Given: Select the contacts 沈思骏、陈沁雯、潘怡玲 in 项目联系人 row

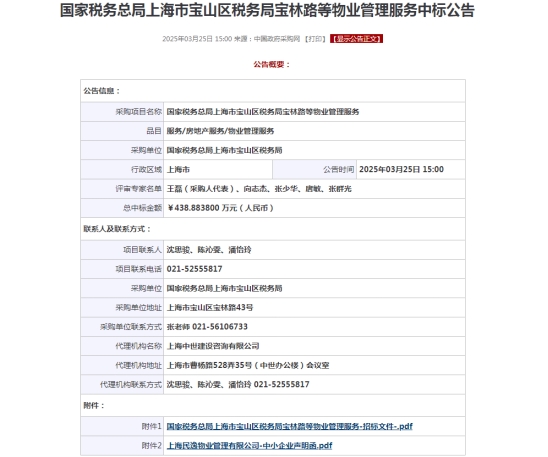Looking at the screenshot, I should click(209, 250).
